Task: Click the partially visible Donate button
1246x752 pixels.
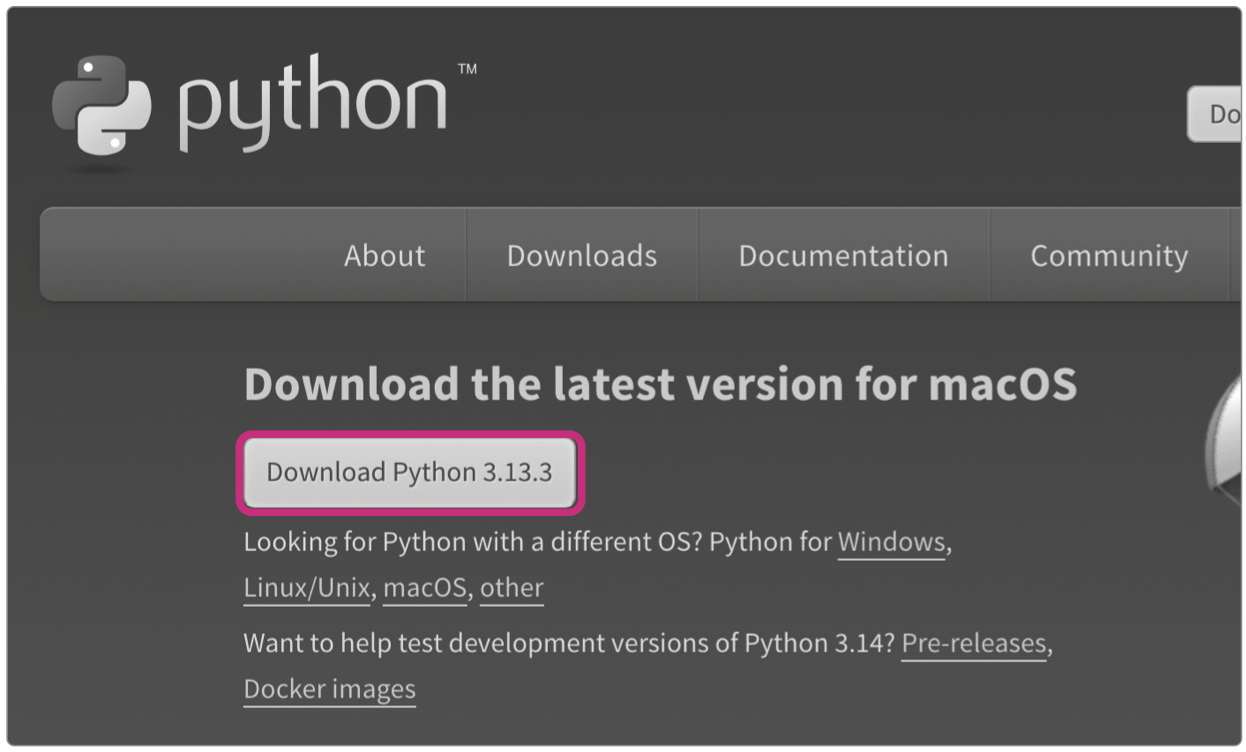Action: click(1216, 114)
